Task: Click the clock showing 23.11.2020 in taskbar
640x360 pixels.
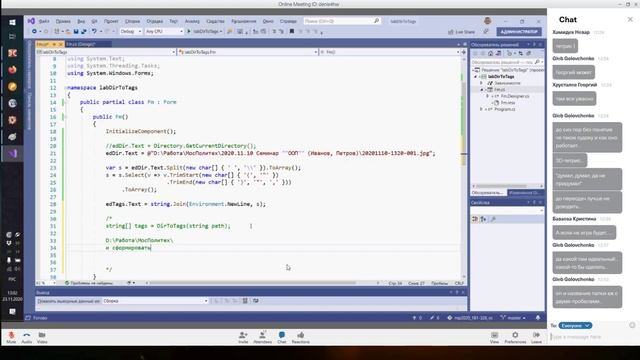Action: tap(12, 296)
